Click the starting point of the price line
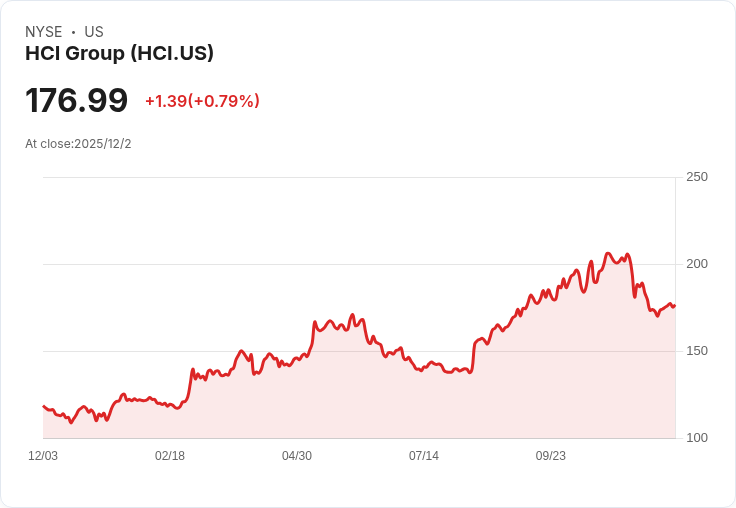 tap(44, 406)
